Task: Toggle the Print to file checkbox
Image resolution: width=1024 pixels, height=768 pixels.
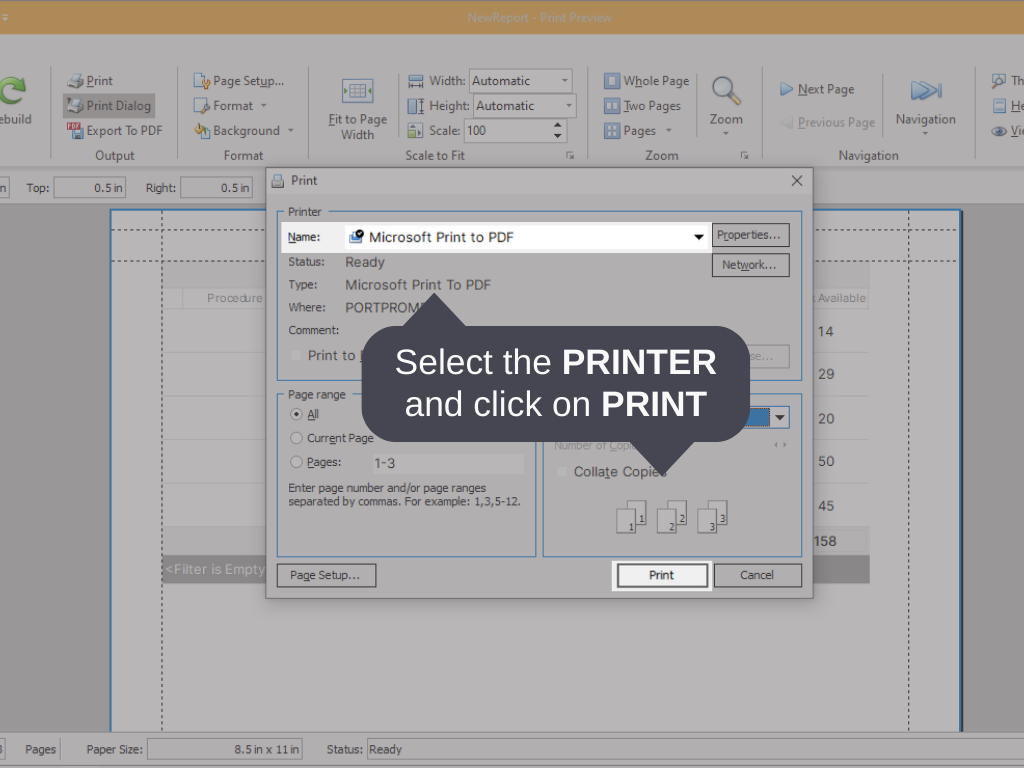Action: point(296,356)
